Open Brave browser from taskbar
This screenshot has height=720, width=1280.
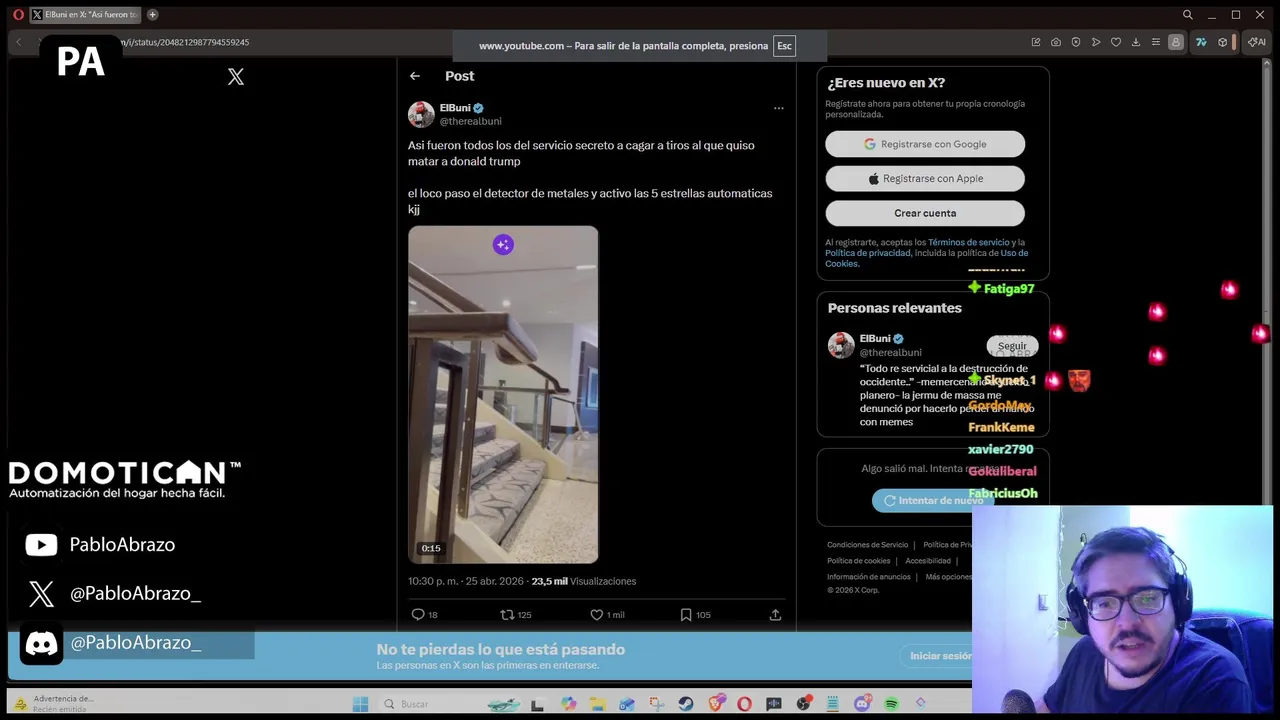coord(715,704)
